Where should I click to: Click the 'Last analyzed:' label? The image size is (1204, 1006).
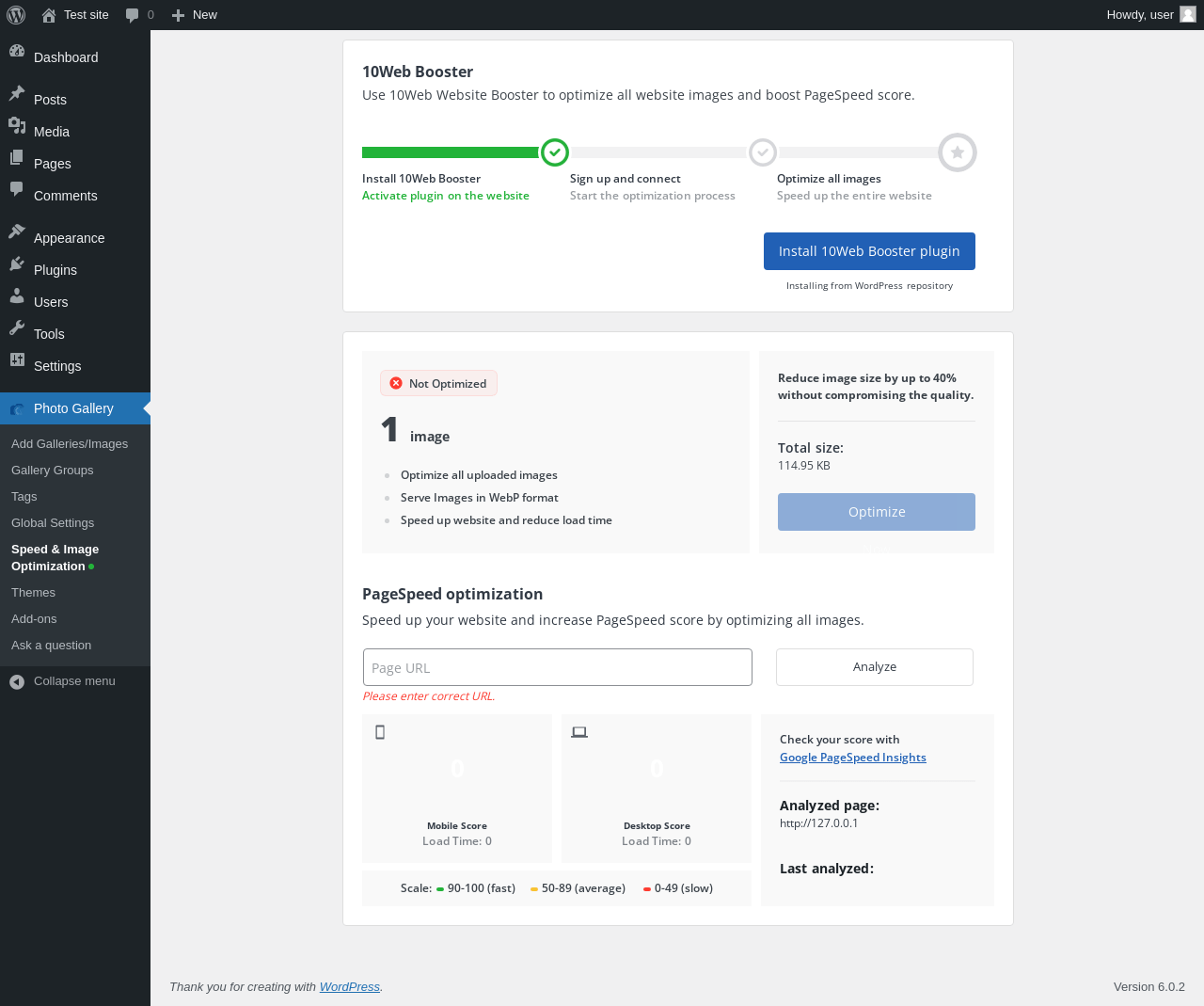827,869
